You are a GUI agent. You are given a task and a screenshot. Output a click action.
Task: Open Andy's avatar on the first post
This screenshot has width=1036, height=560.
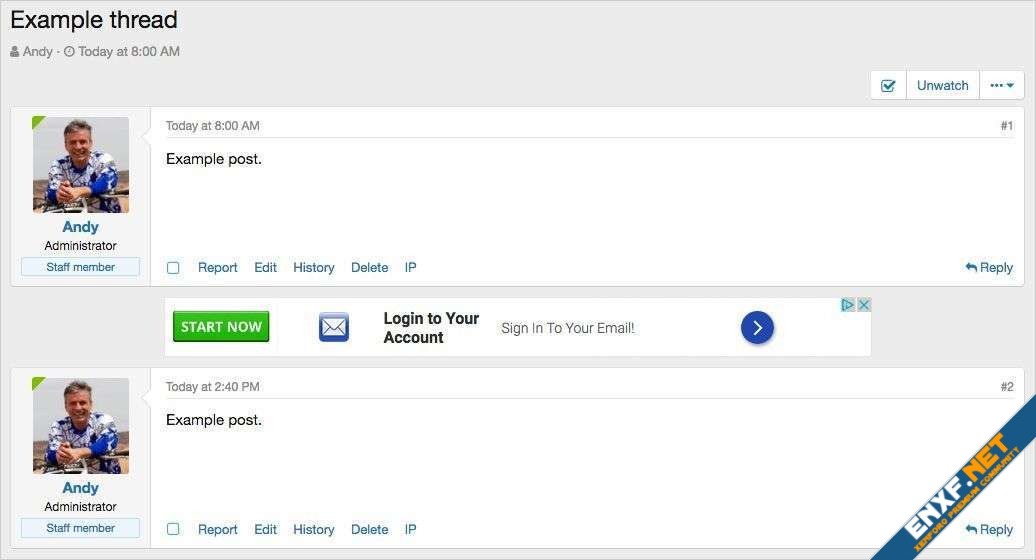81,165
